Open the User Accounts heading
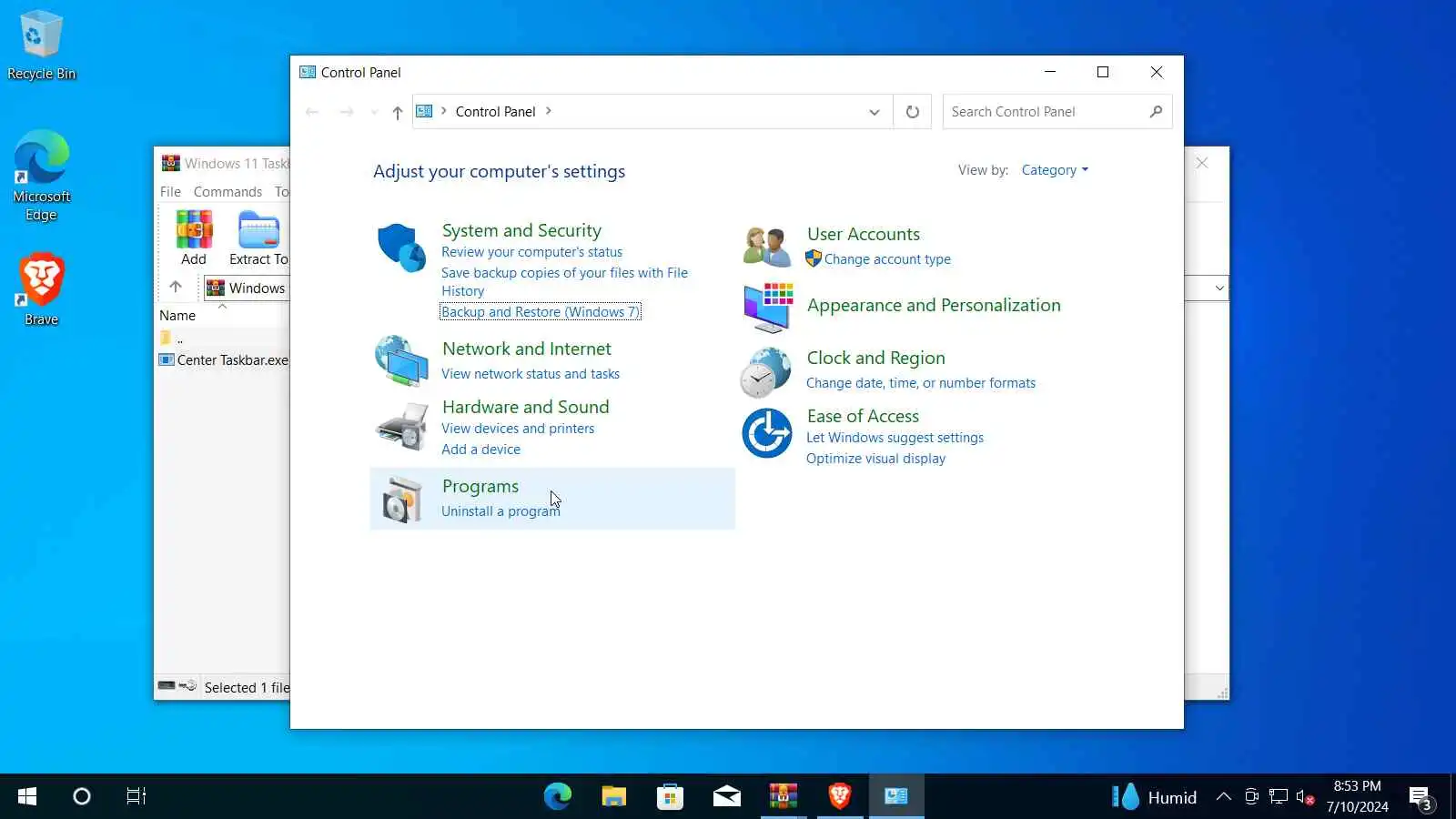The height and width of the screenshot is (819, 1456). (x=864, y=234)
